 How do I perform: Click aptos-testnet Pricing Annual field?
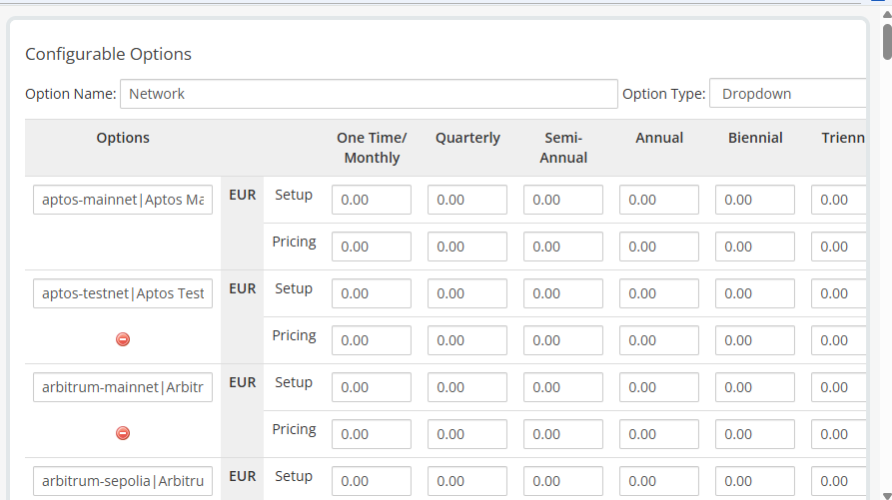659,341
